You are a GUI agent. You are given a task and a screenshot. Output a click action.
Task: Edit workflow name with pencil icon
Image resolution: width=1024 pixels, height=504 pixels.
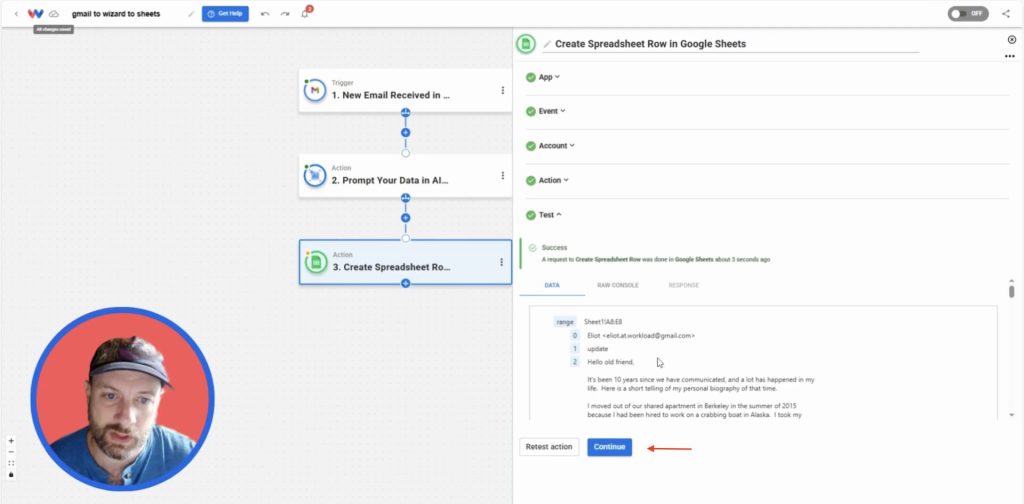(191, 14)
